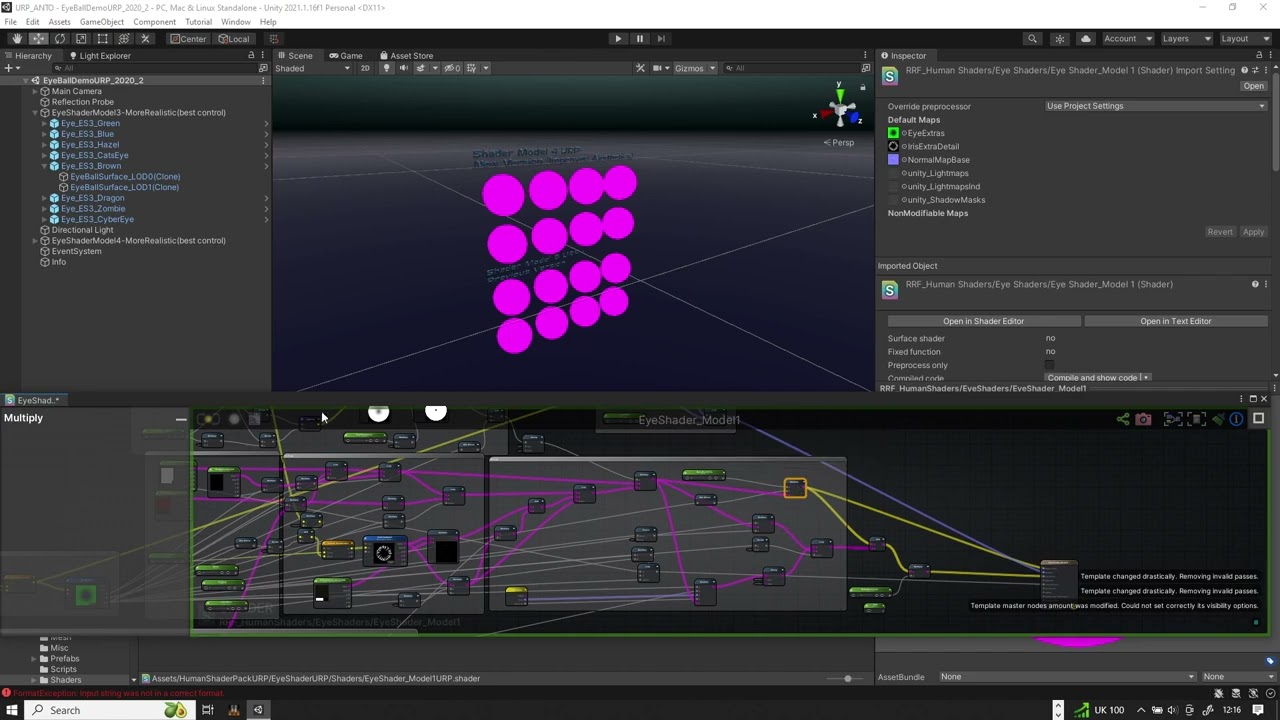Switch to the Asset Store tab
The height and width of the screenshot is (720, 1280).
[x=406, y=56]
